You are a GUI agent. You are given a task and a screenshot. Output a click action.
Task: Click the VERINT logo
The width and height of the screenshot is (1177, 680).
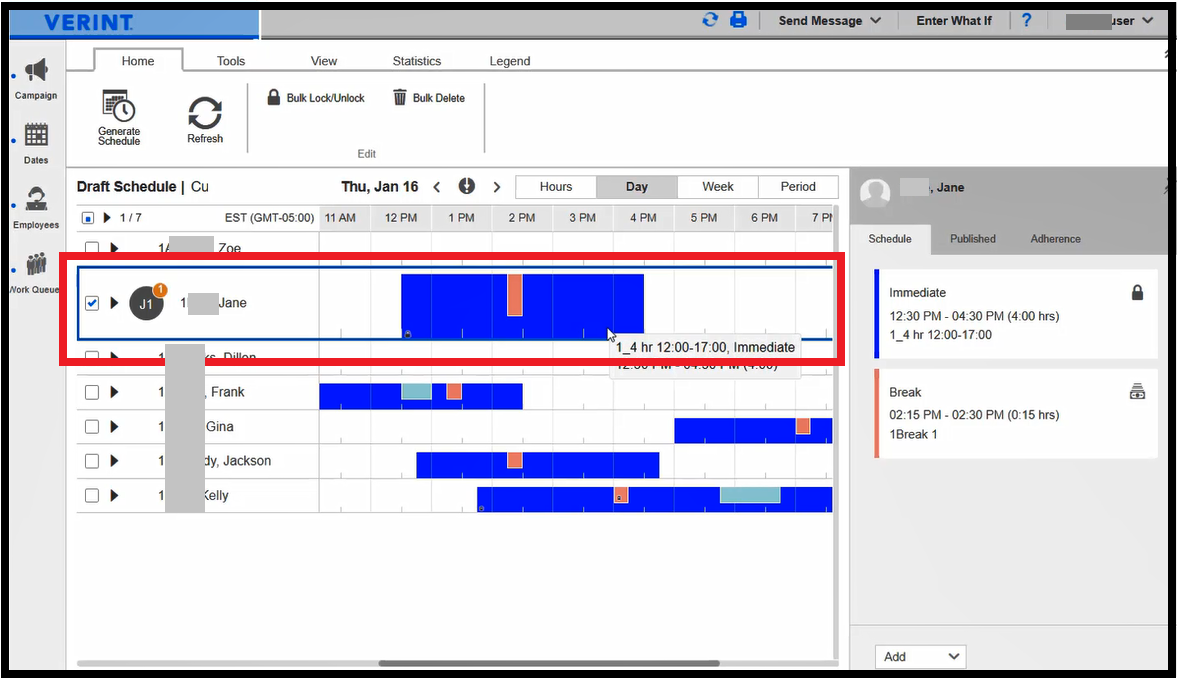(x=89, y=23)
